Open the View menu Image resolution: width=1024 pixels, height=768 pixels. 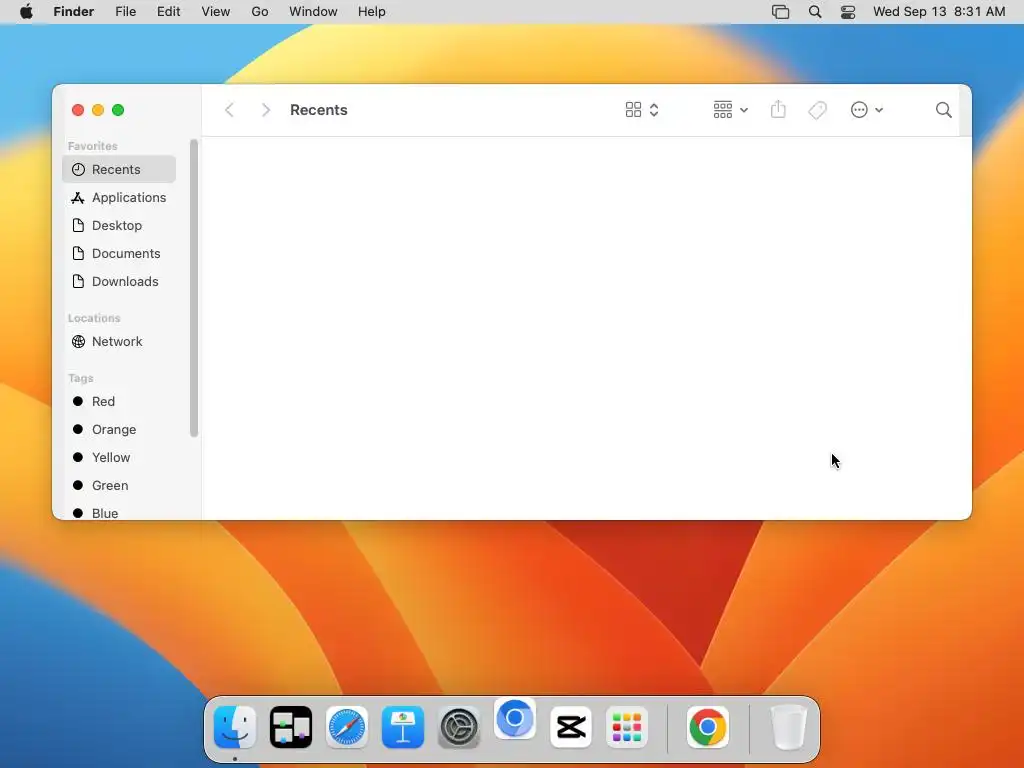pos(216,12)
